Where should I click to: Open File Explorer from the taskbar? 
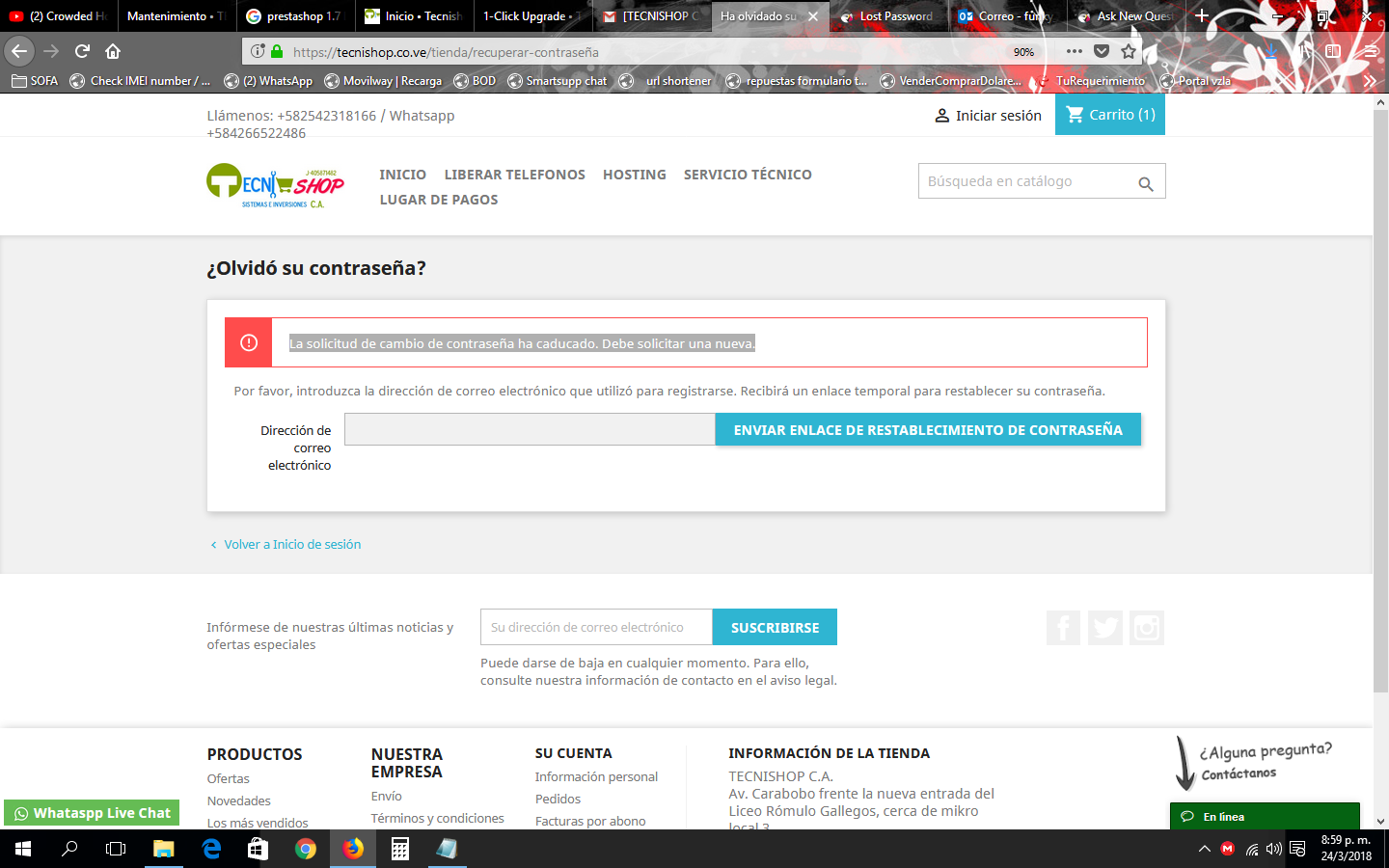click(x=164, y=849)
